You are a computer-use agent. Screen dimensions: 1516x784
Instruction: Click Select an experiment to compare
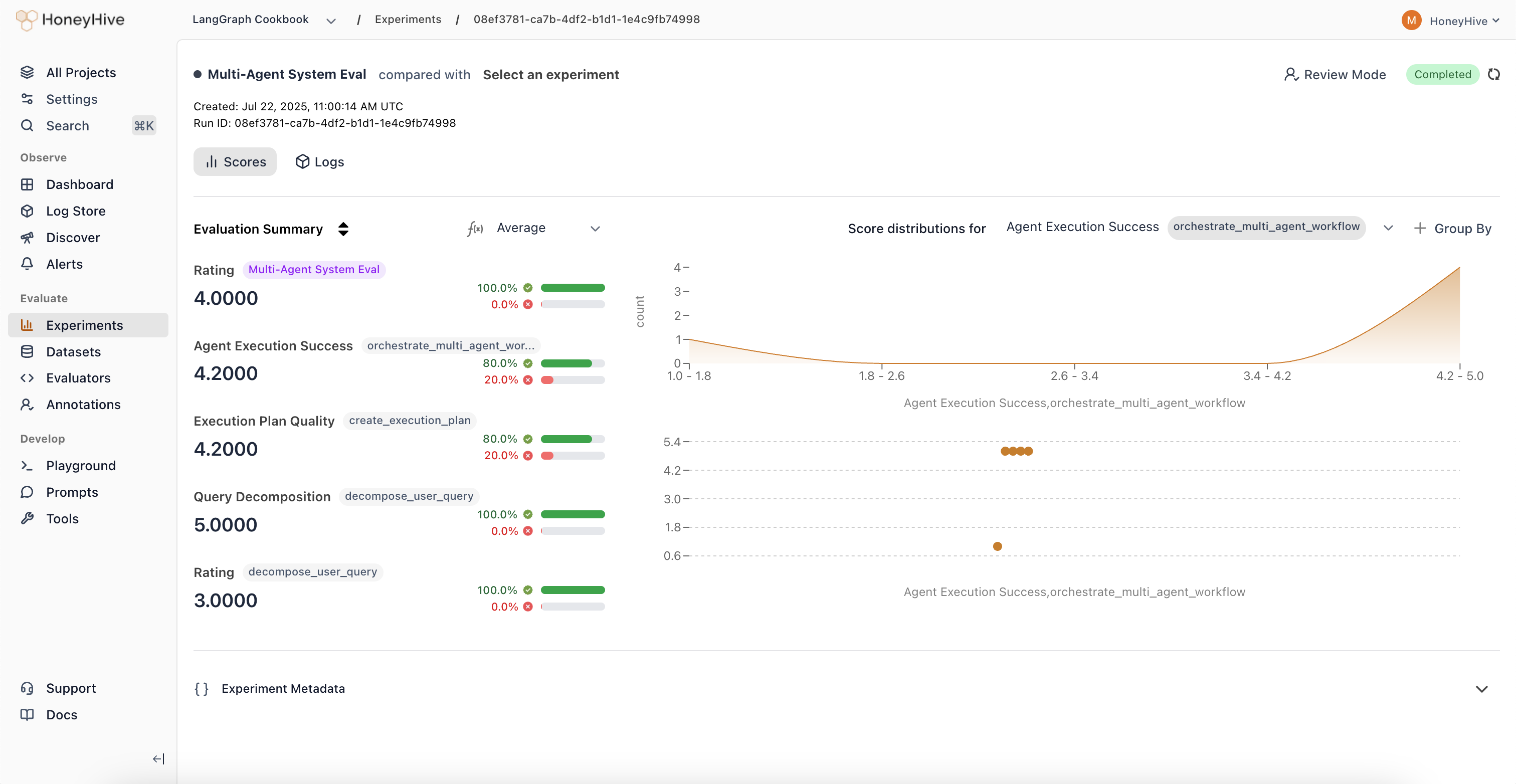550,75
